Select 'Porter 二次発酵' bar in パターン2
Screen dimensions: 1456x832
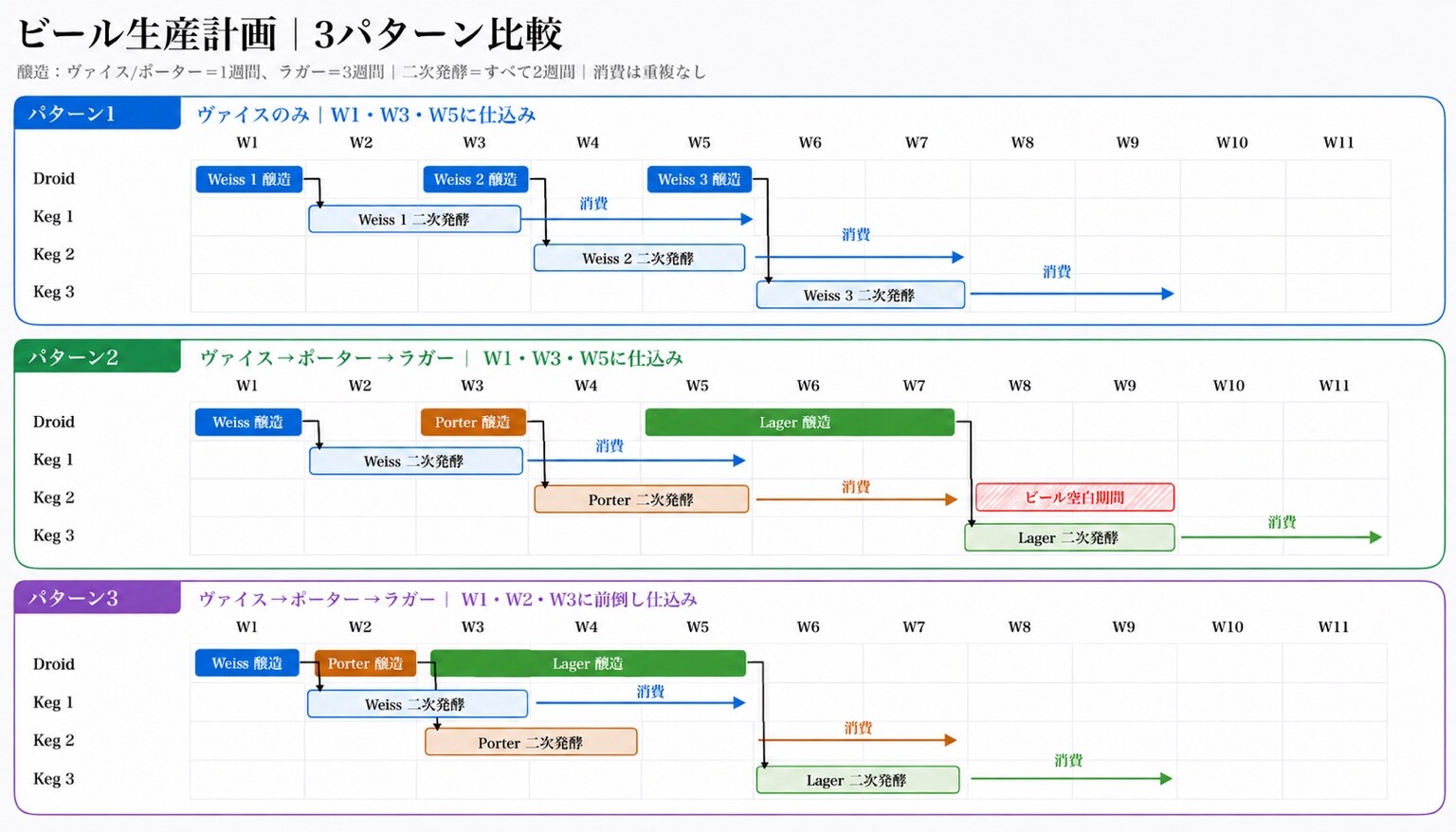point(642,499)
